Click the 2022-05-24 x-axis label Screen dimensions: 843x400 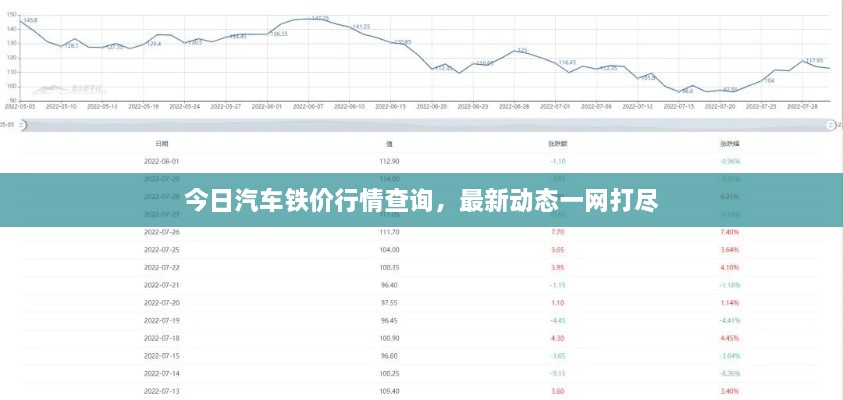184,106
